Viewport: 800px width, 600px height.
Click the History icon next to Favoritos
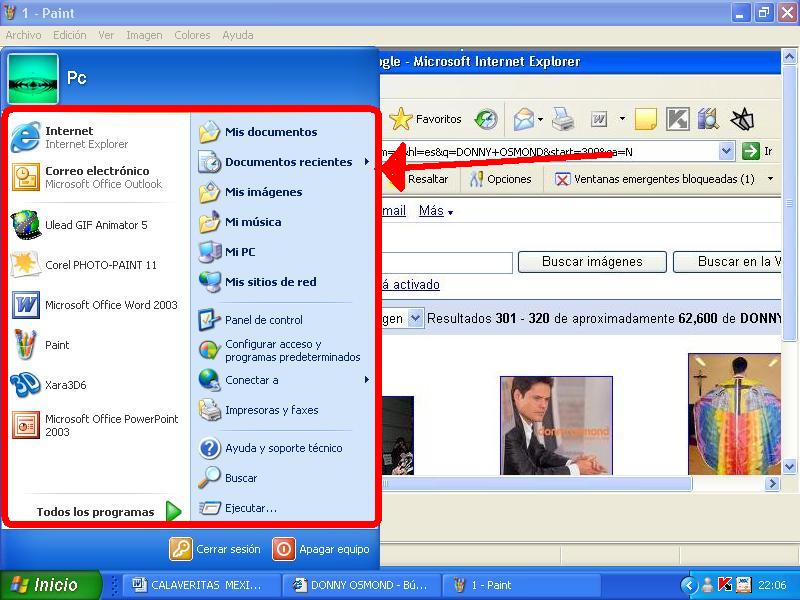pyautogui.click(x=486, y=119)
